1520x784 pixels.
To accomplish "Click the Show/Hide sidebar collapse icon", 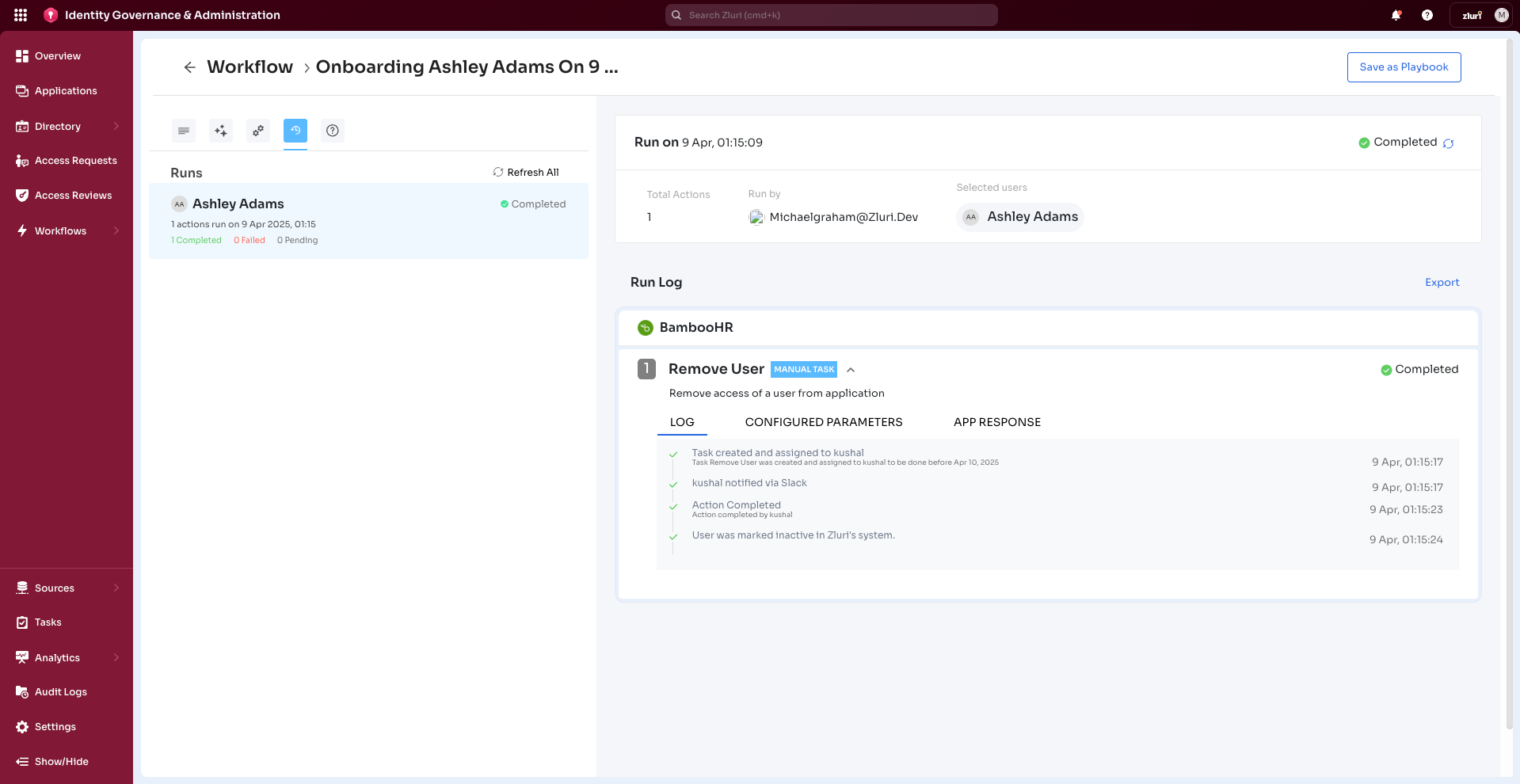I will [22, 762].
